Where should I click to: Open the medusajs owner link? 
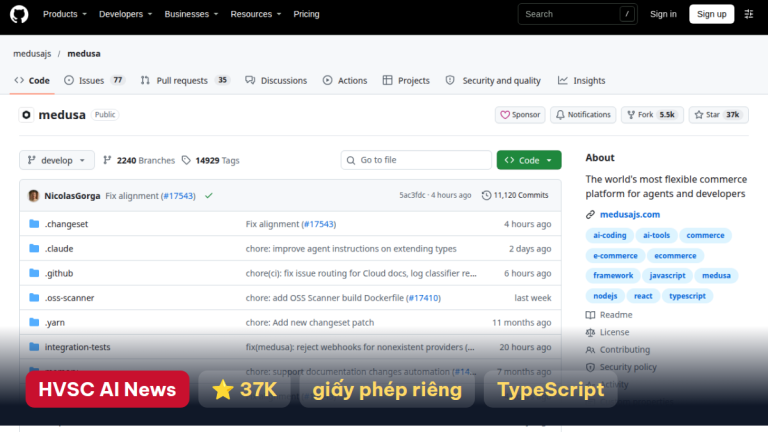[32, 53]
